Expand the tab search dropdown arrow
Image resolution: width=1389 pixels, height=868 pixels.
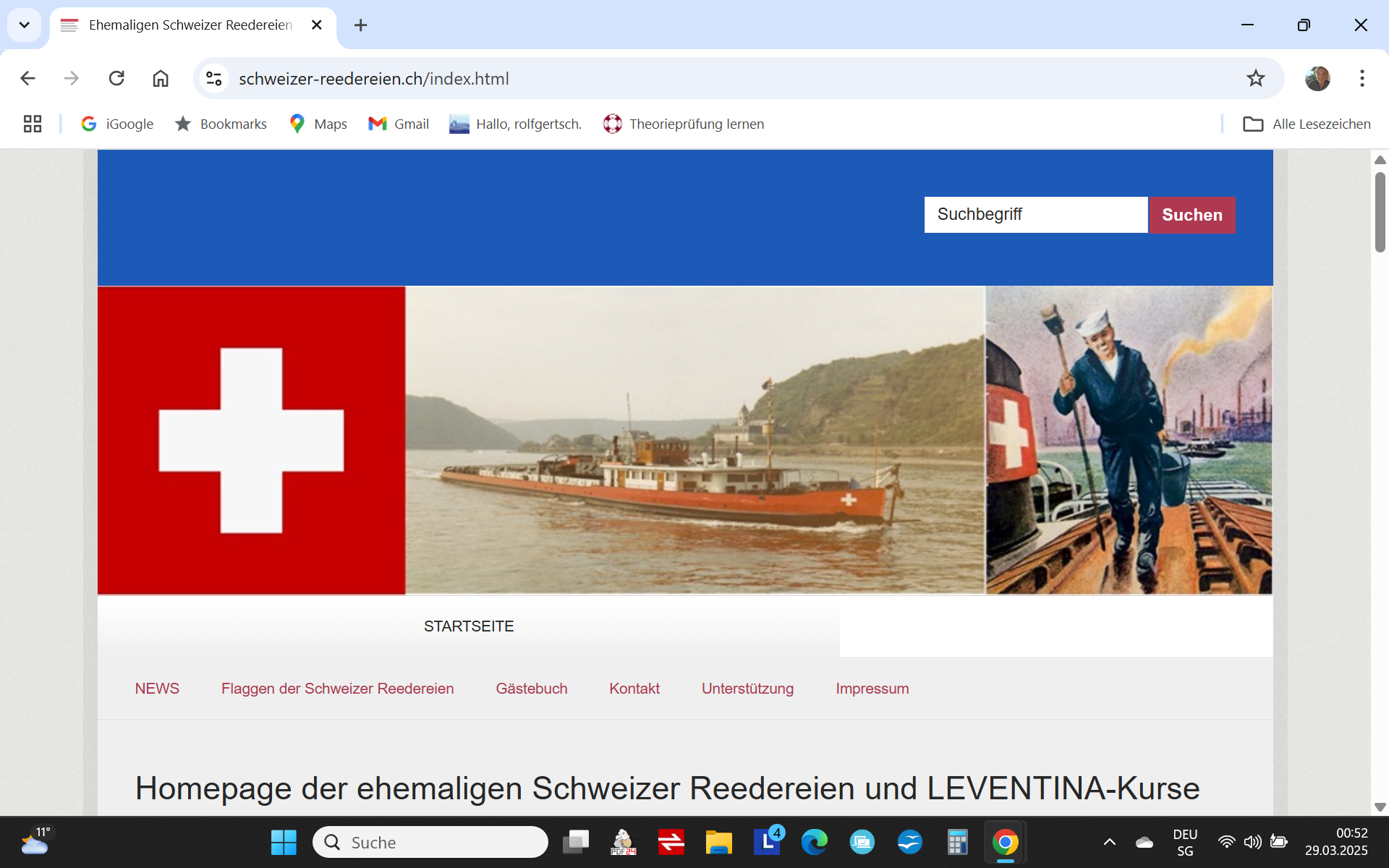click(24, 25)
